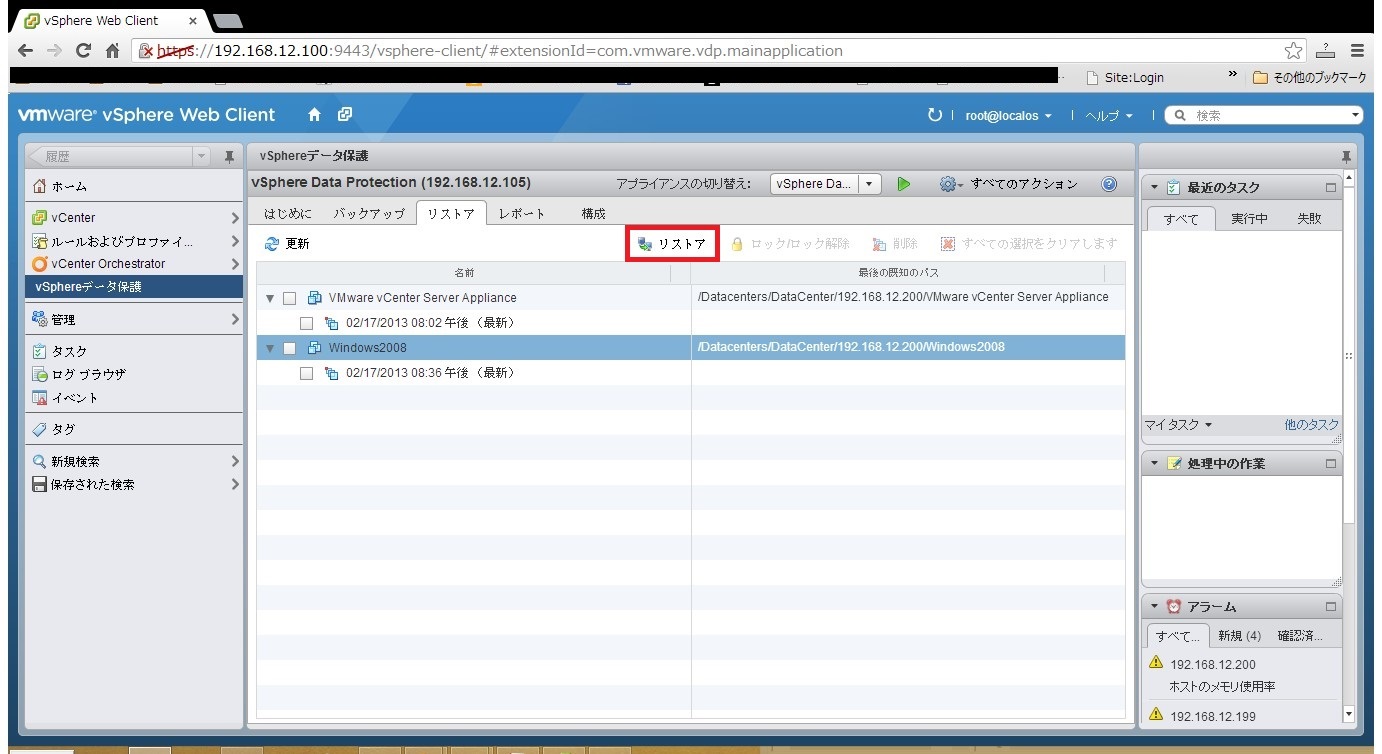Go back in the browser
Viewport: 1382px width, 754px height.
25,51
